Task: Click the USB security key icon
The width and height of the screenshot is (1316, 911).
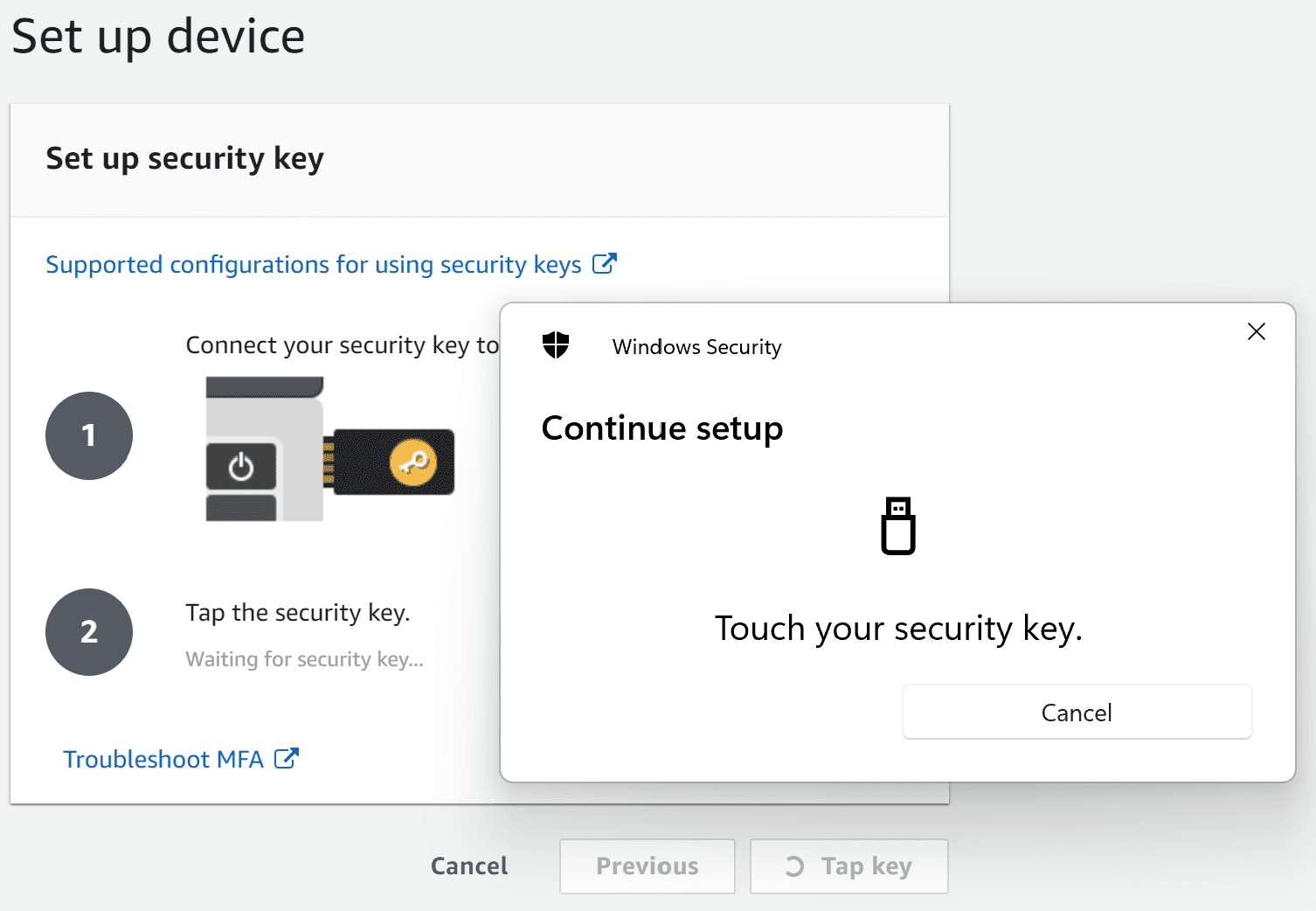Action: pyautogui.click(x=897, y=525)
